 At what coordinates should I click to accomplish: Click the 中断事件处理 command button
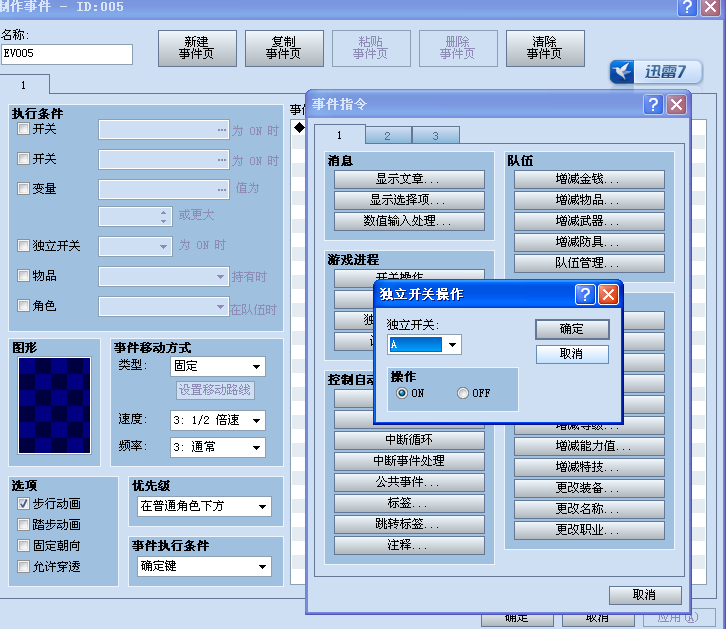(409, 461)
